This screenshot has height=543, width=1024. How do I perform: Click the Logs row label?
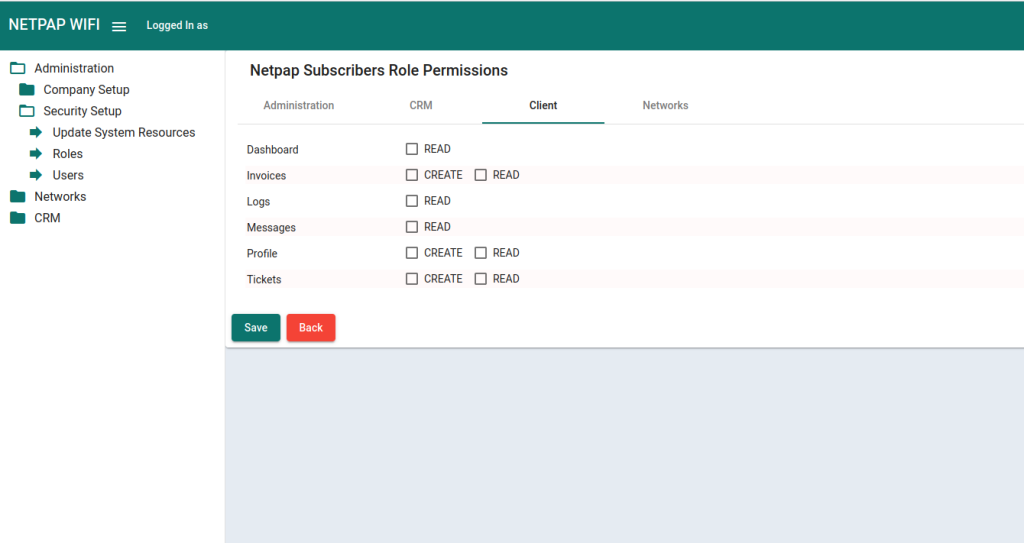pos(258,201)
